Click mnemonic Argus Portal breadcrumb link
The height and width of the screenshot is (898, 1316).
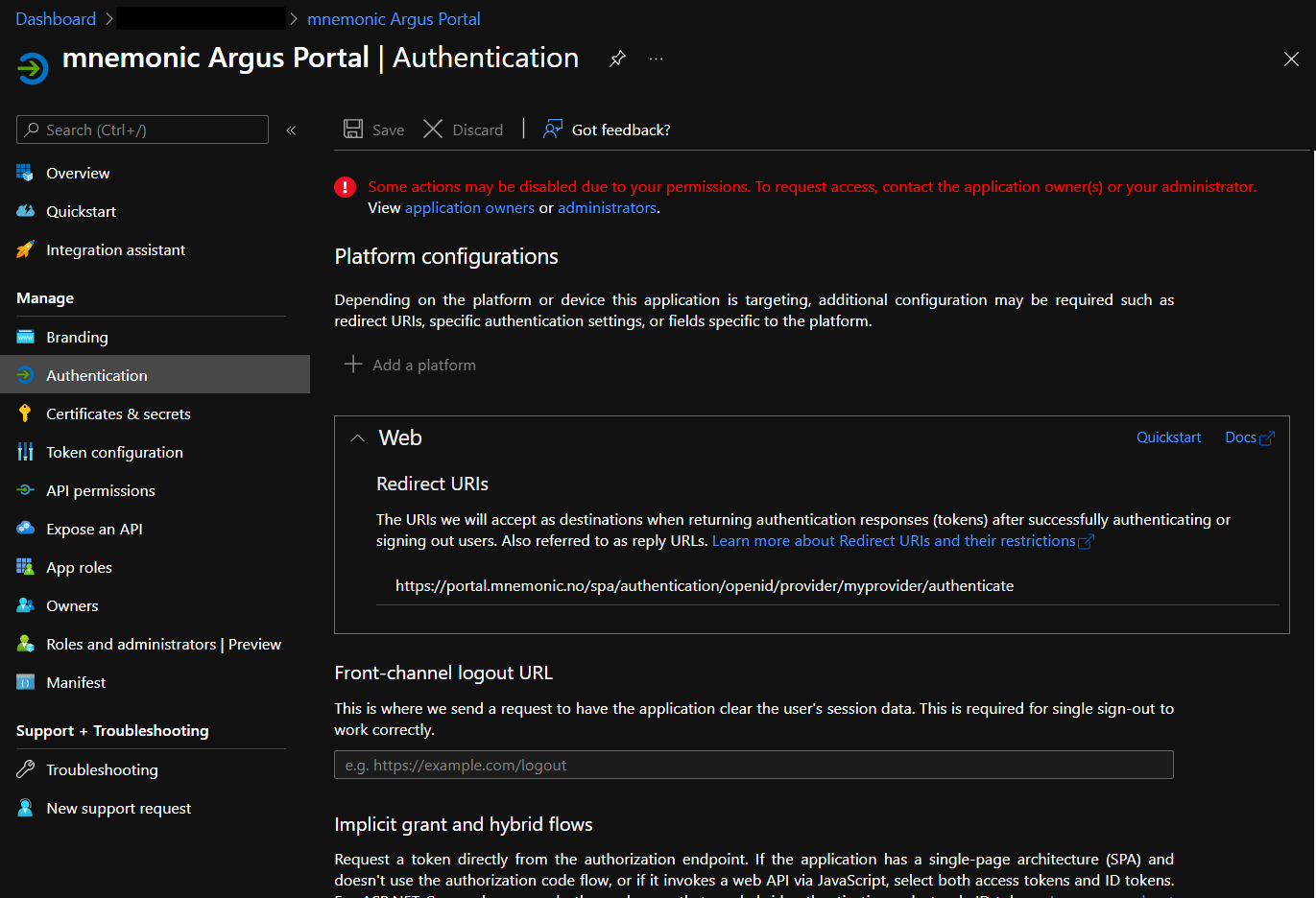click(x=394, y=19)
